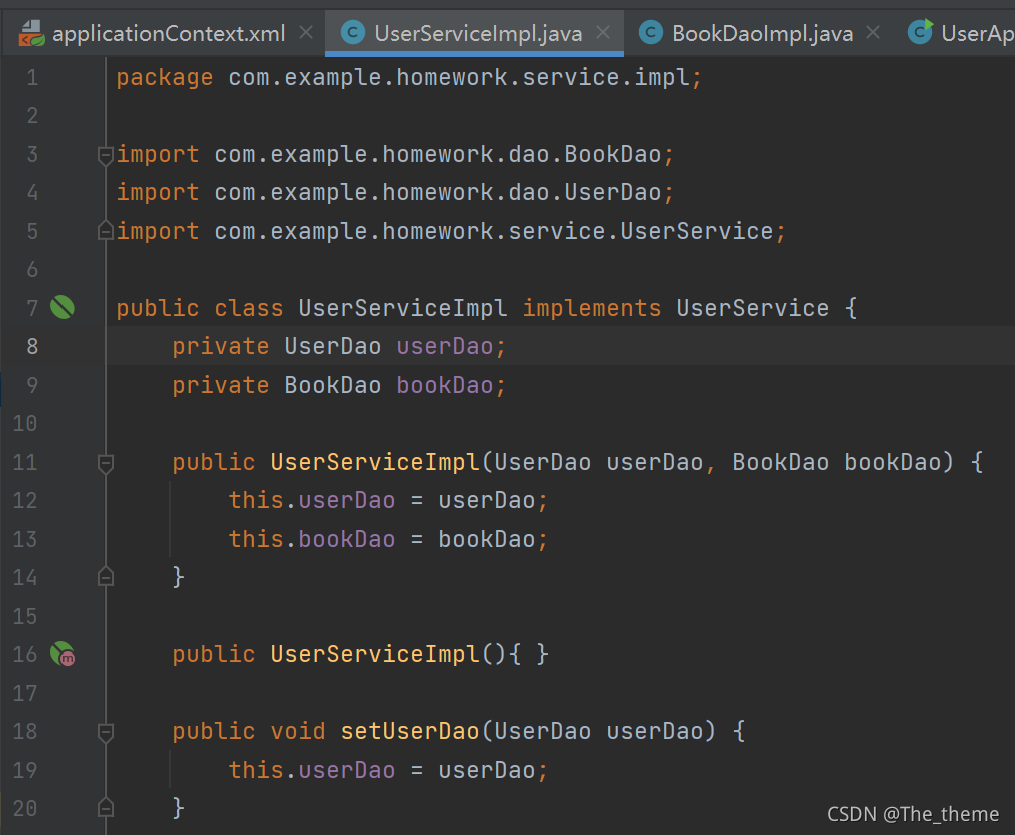Fold the setUserDao end marker at line 20
Image resolution: width=1015 pixels, height=835 pixels.
point(106,808)
